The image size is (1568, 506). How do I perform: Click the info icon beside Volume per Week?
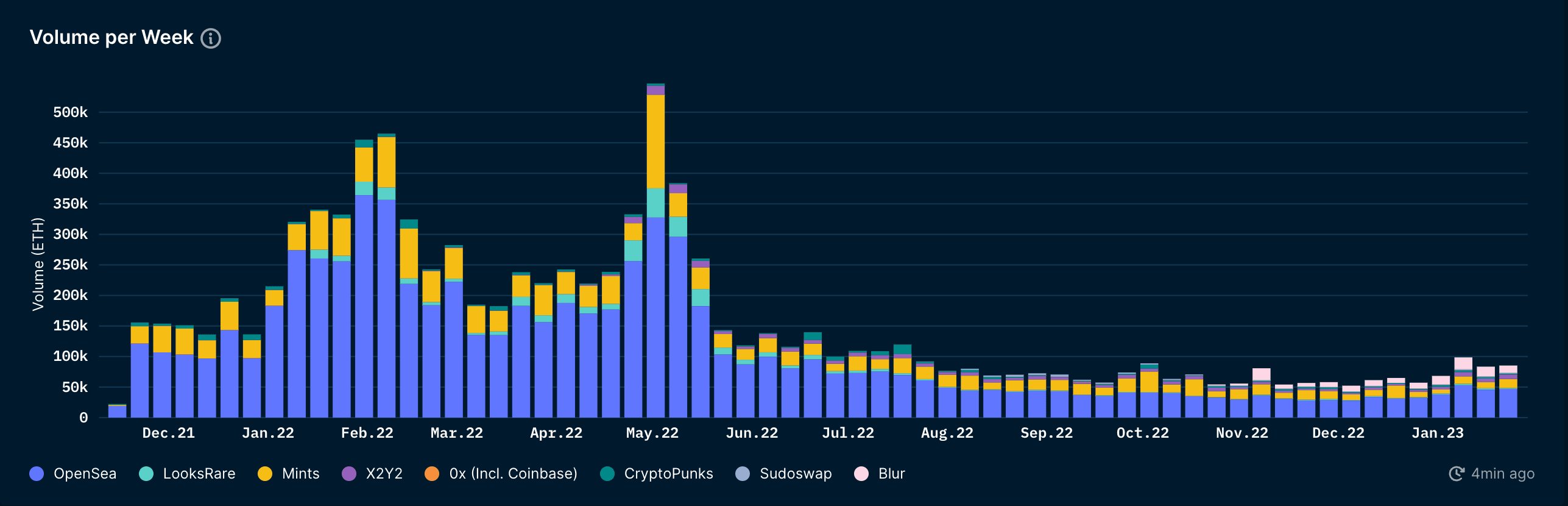[x=211, y=38]
